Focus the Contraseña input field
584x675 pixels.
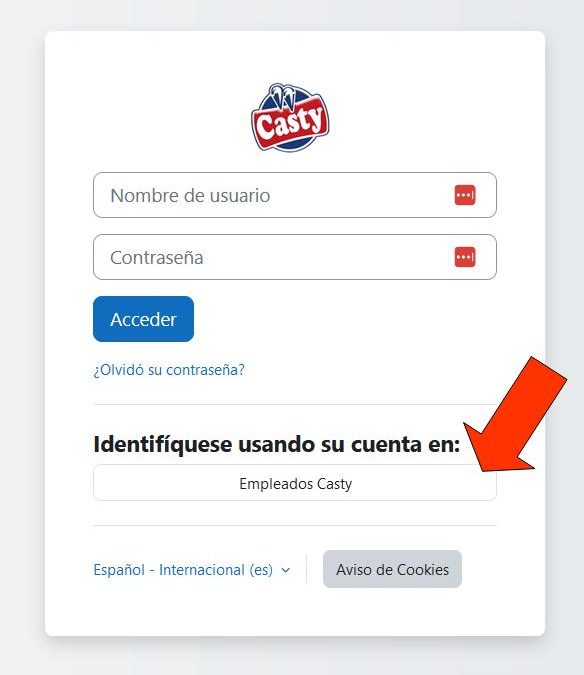[295, 257]
